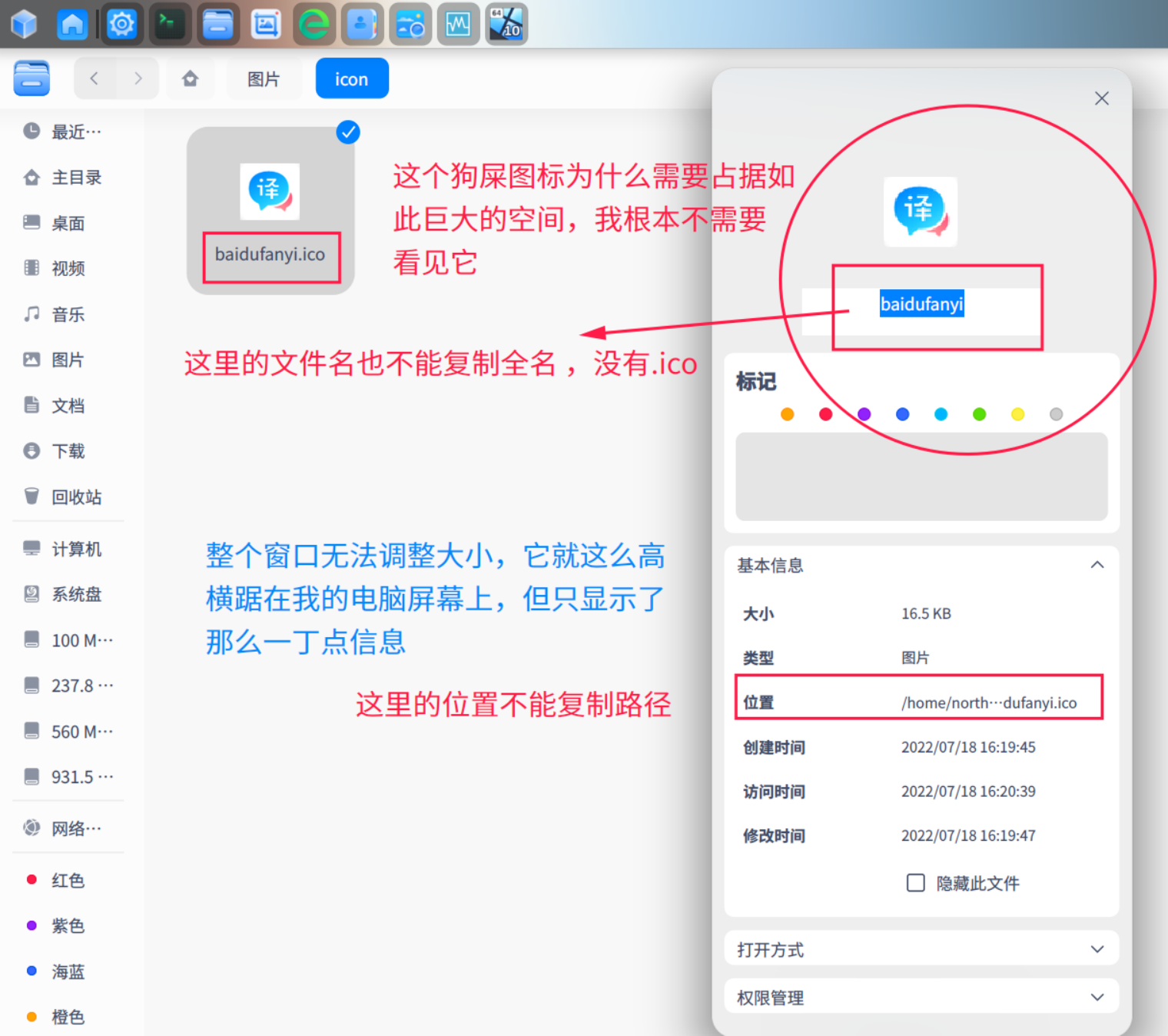Filter by the 海蓝 tag in the sidebar
The height and width of the screenshot is (1036, 1168).
68,972
